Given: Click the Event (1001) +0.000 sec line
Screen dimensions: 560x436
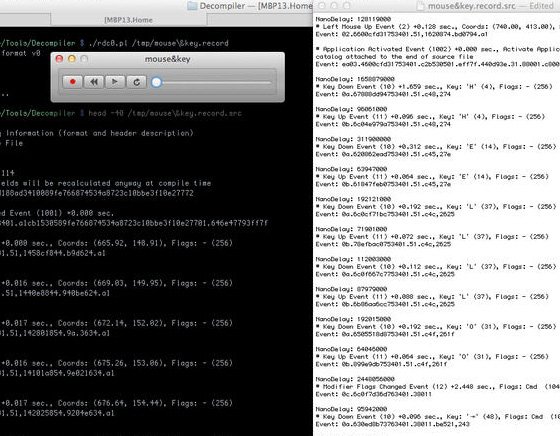Looking at the screenshot, I should pos(57,213).
